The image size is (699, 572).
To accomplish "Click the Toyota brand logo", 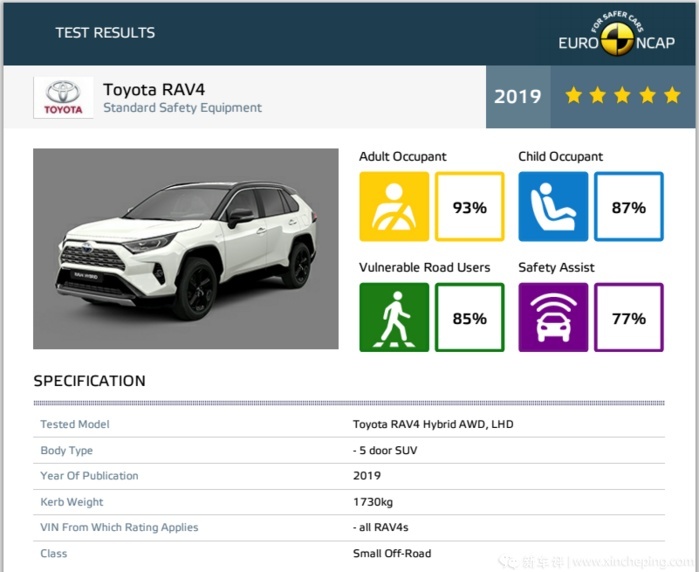I will 63,97.
